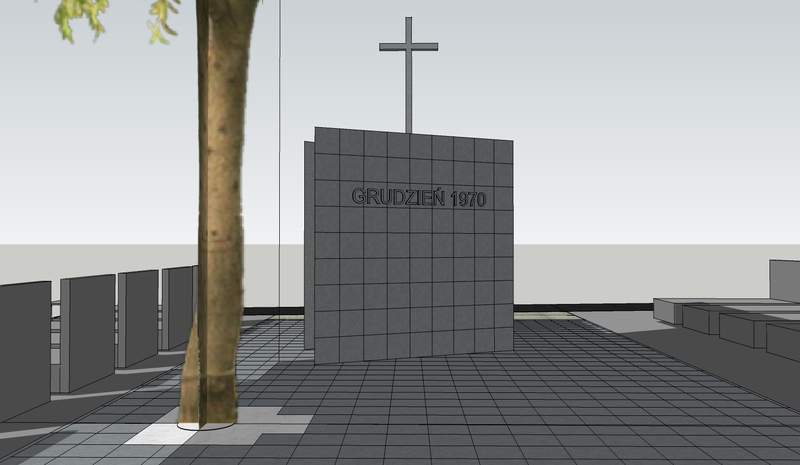Select the GRUDZIEŃ 1970 inscription text
The image size is (800, 465).
418,198
